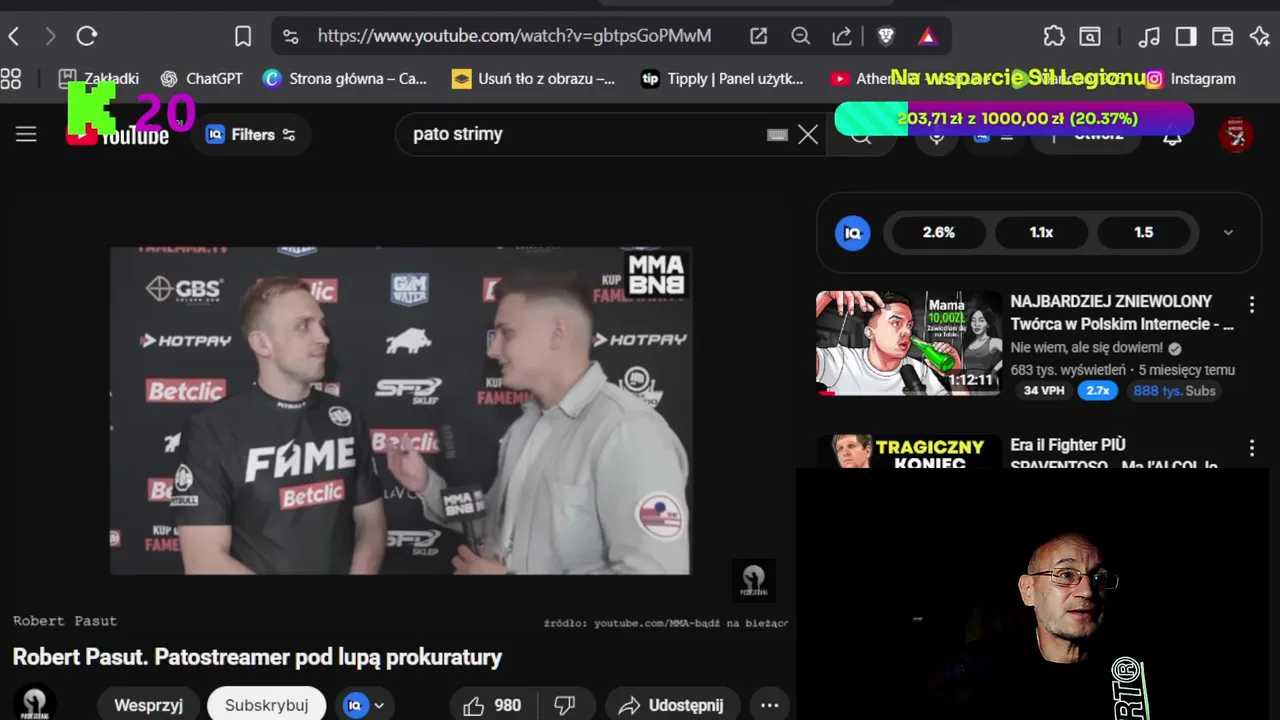Open site settings icon in the address bar
This screenshot has height=720, width=1280.
pyautogui.click(x=291, y=37)
